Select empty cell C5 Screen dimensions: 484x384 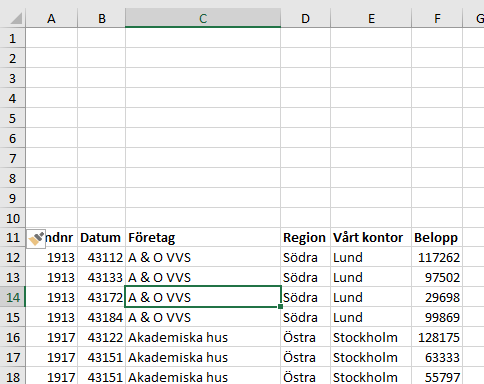(x=203, y=118)
